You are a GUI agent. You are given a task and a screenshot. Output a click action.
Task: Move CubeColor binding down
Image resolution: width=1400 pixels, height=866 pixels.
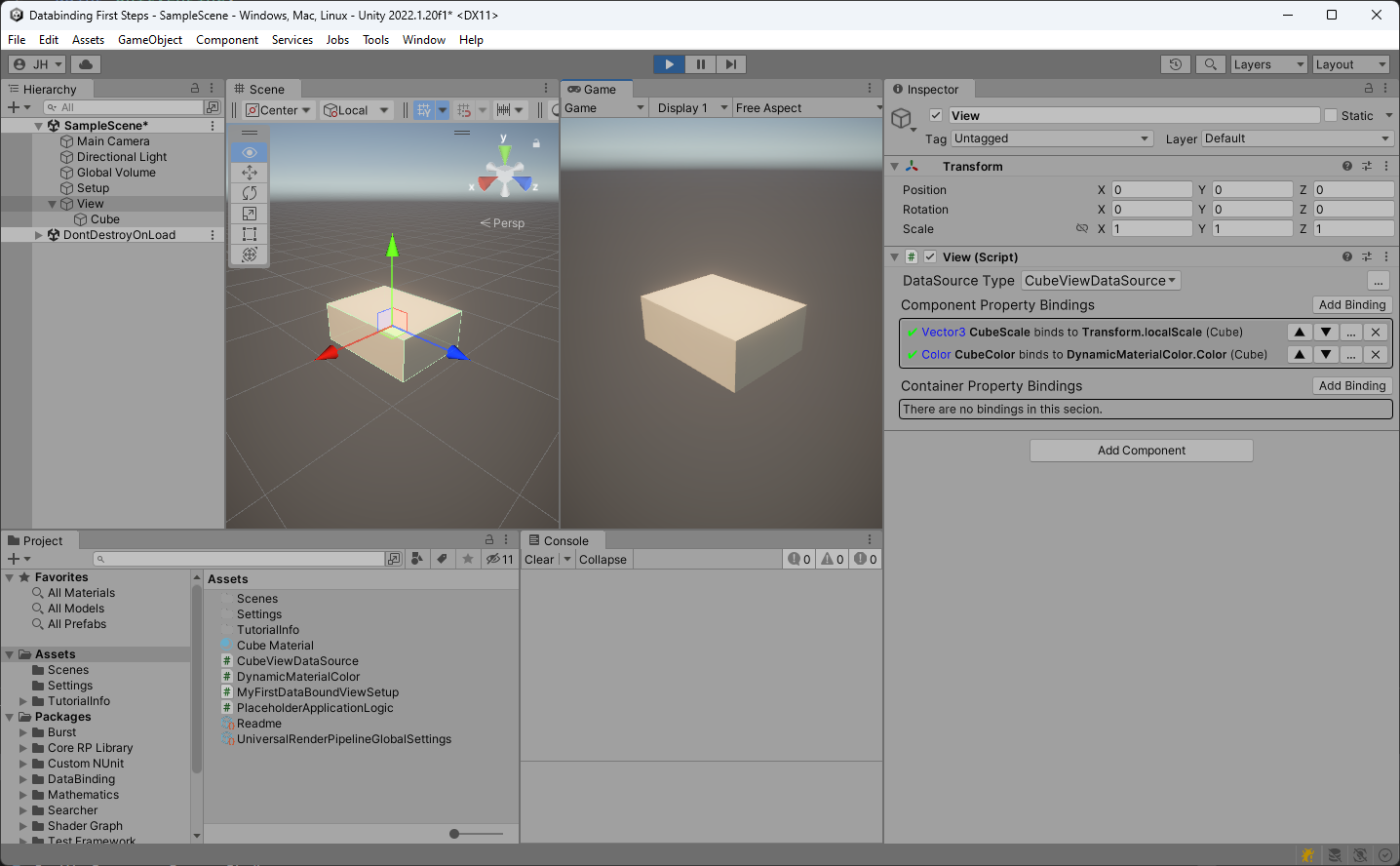click(1326, 354)
